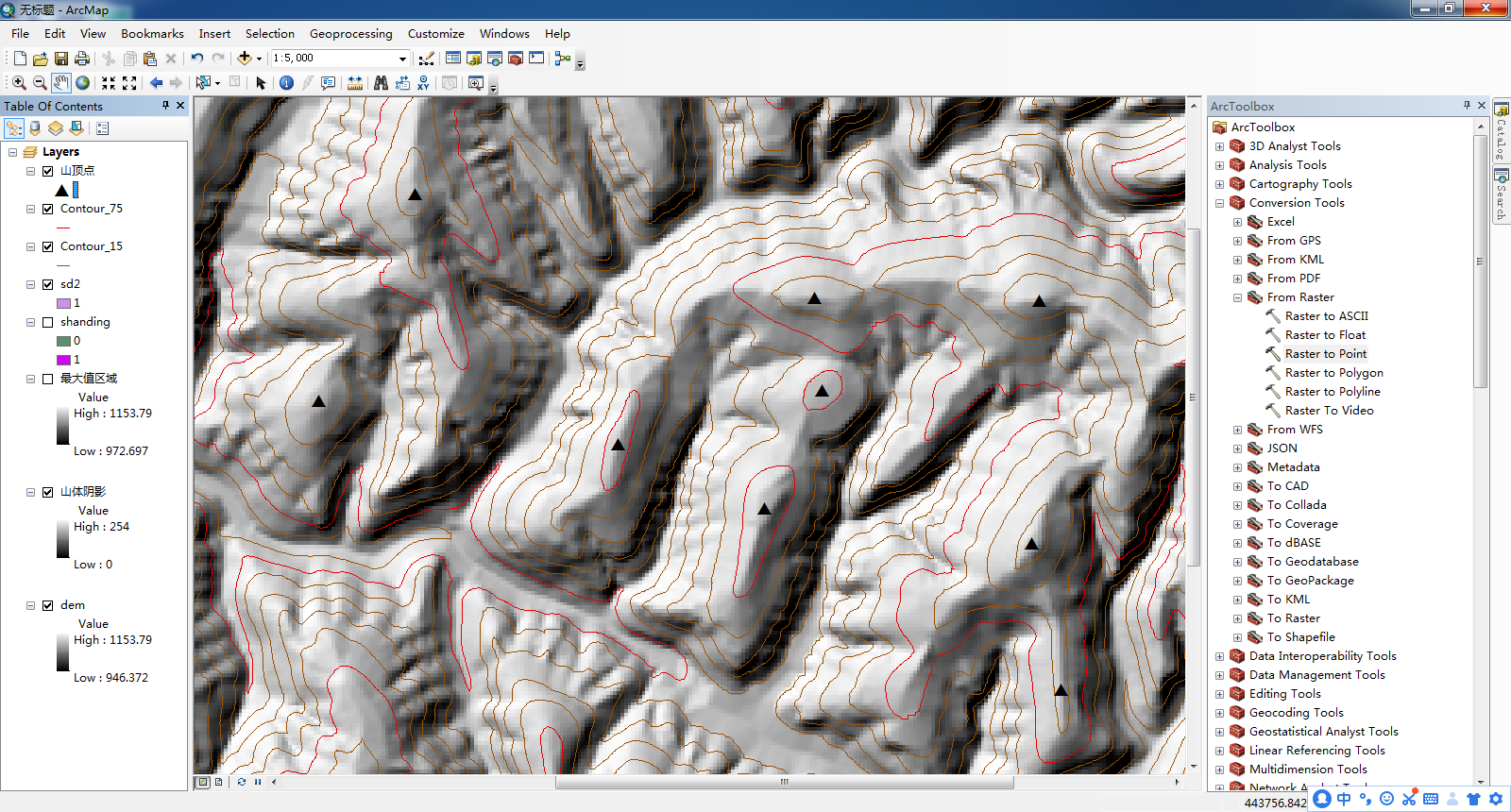Screen dimensions: 1511x812
Task: Select the Select Elements arrow tool
Action: coord(262,83)
